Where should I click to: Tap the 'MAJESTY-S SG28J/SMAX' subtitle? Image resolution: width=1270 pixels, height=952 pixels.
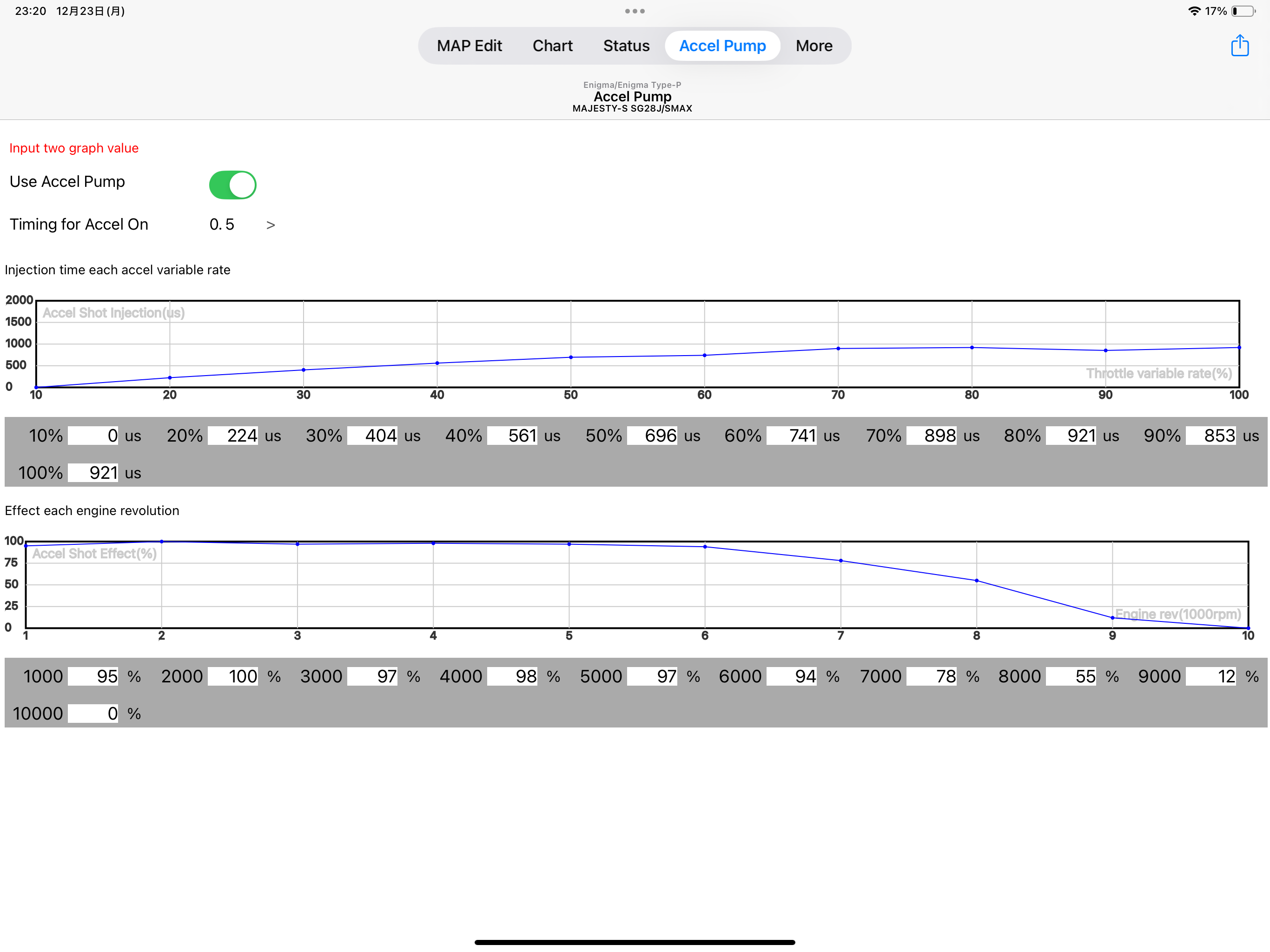click(x=632, y=108)
